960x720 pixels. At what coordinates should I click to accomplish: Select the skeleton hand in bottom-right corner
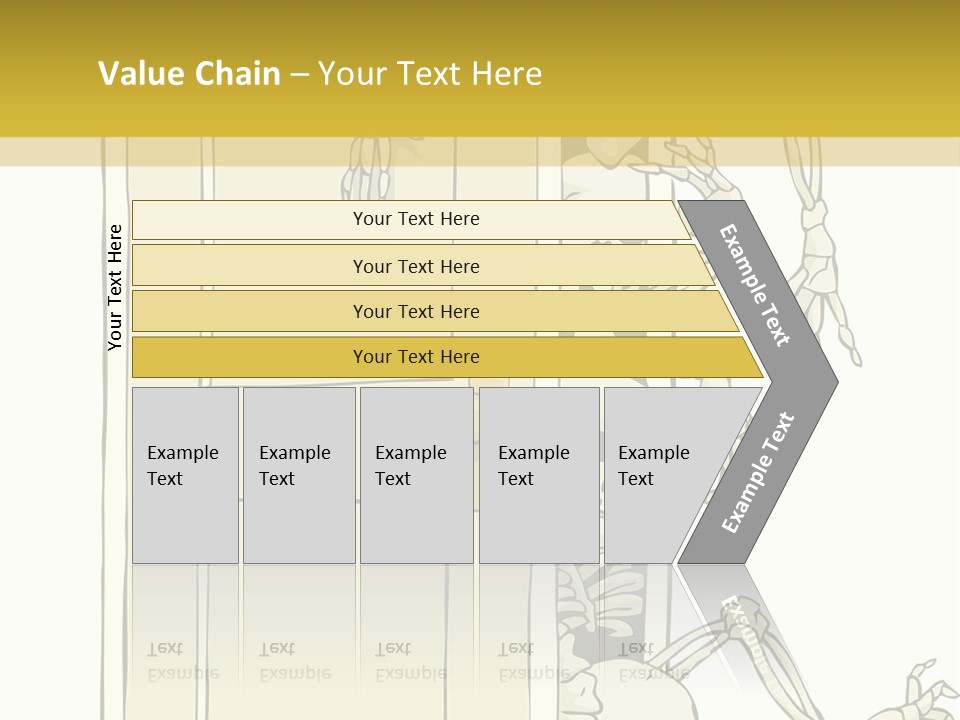925,690
